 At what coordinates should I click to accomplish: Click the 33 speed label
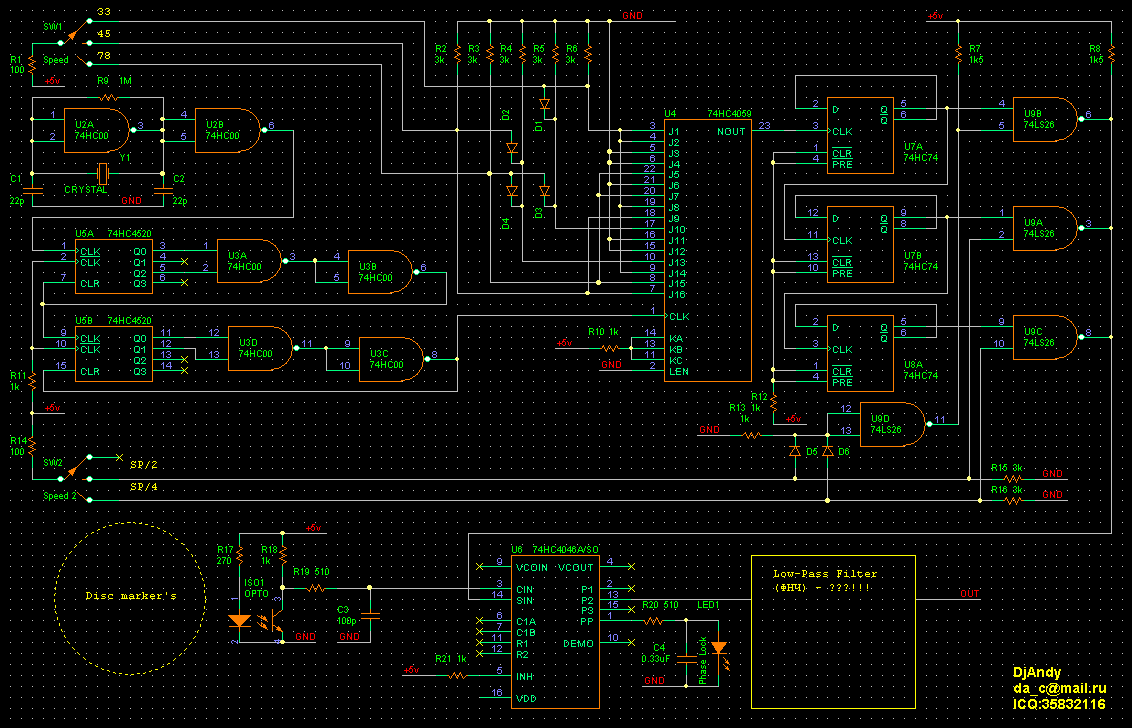103,12
